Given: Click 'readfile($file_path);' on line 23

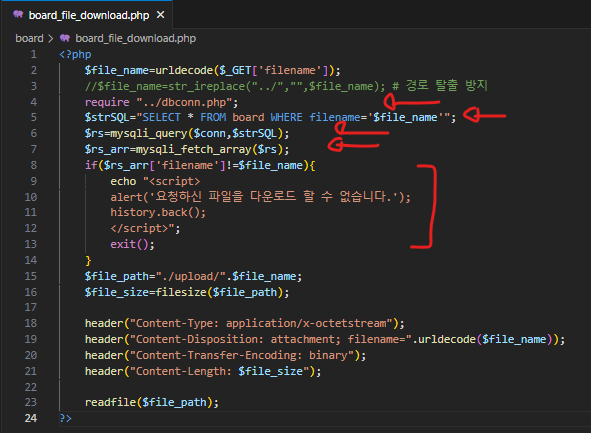Looking at the screenshot, I should [x=152, y=402].
